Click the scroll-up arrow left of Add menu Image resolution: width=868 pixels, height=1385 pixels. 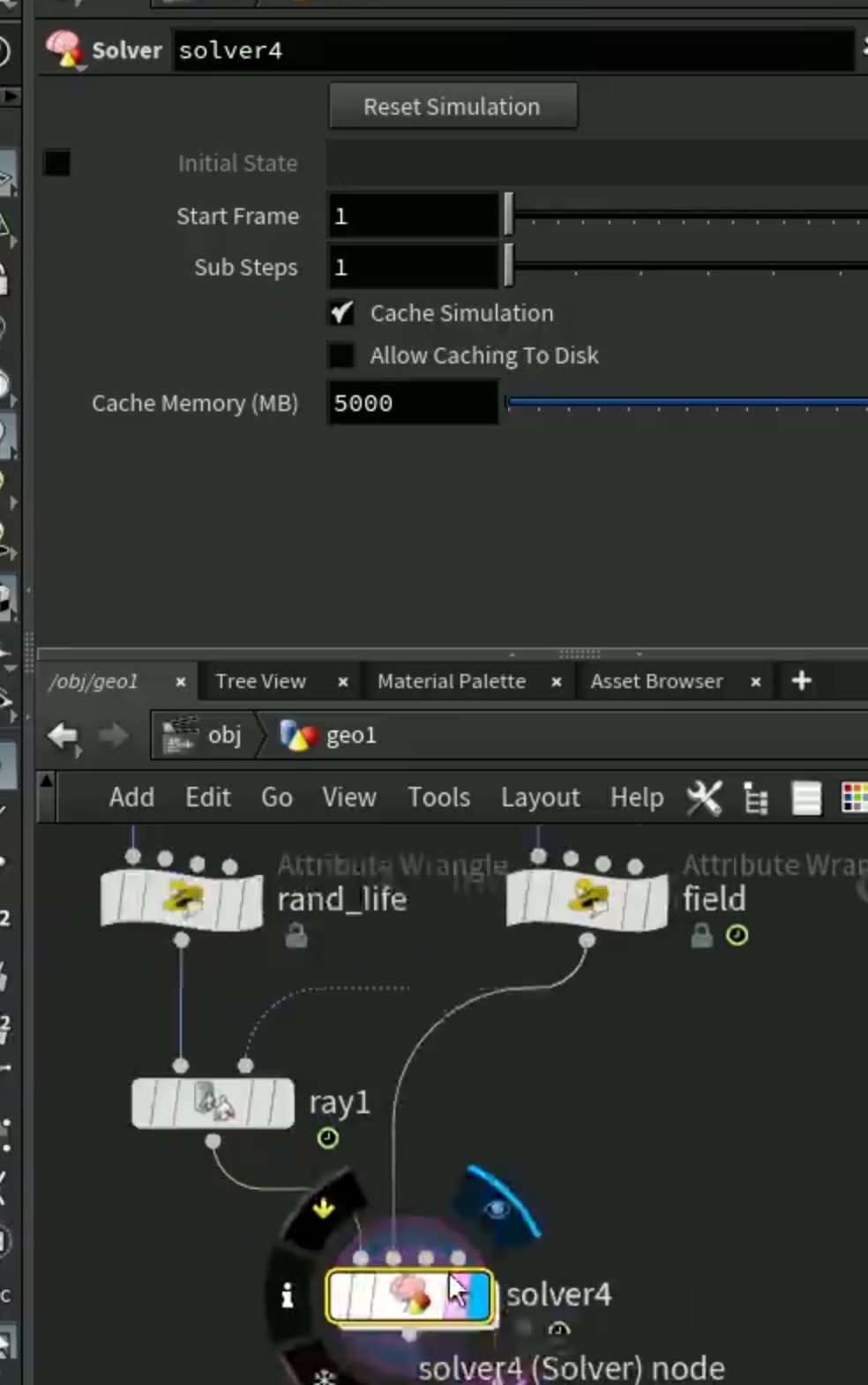point(47,781)
